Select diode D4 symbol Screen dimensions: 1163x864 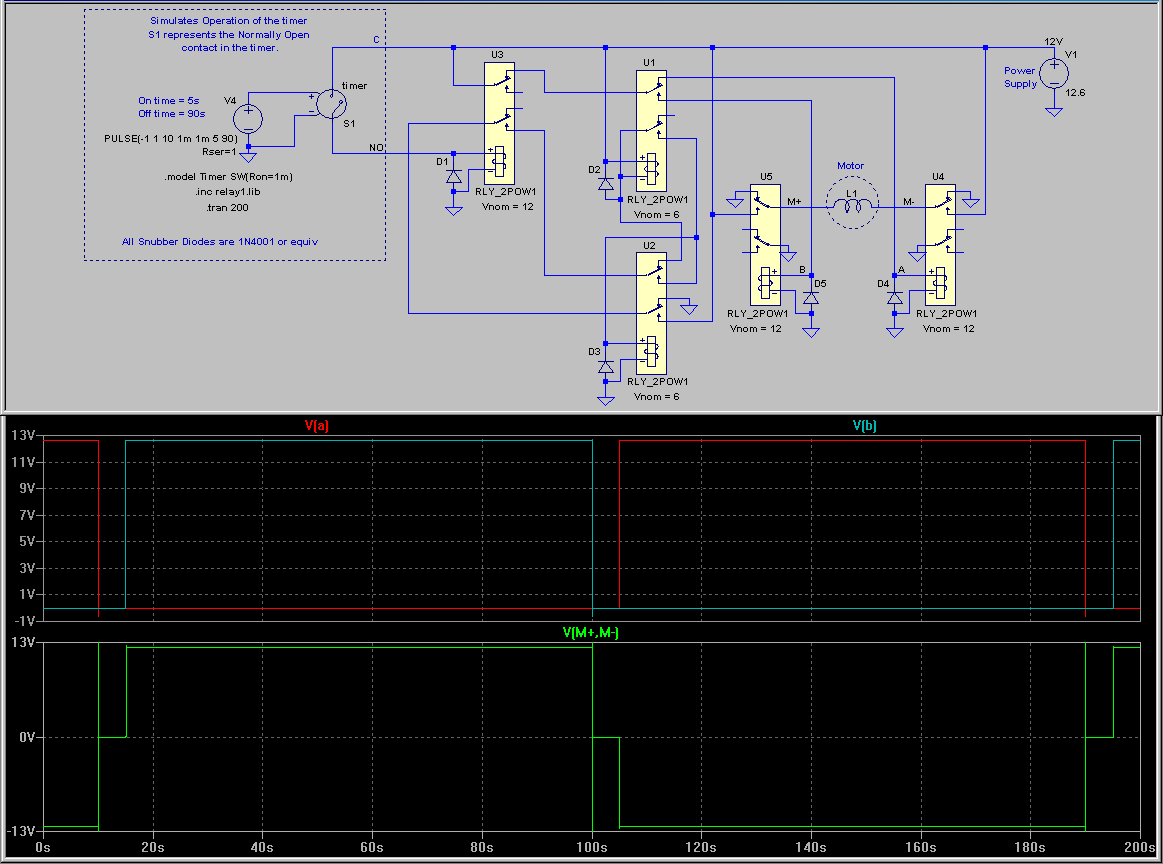[895, 298]
